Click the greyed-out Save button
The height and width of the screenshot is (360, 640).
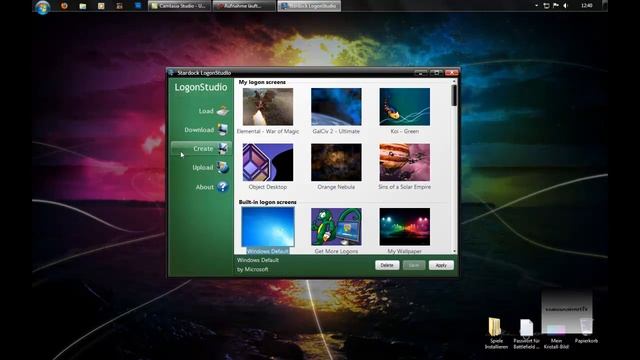[414, 265]
